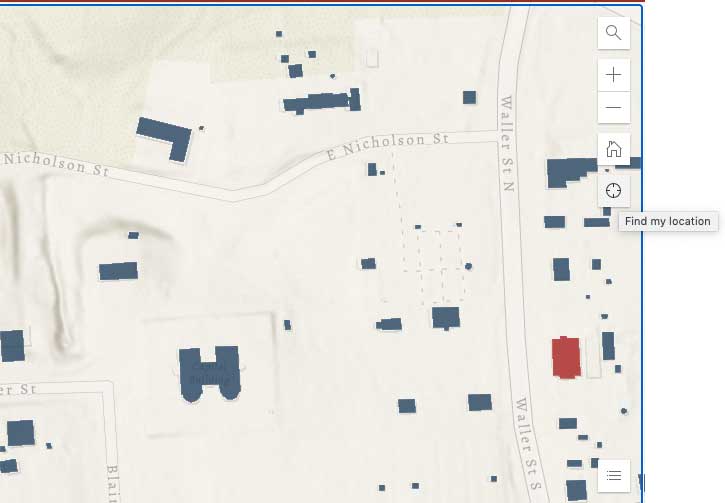
Task: Select the H-shaped Capitol building footprint
Action: coord(209,373)
